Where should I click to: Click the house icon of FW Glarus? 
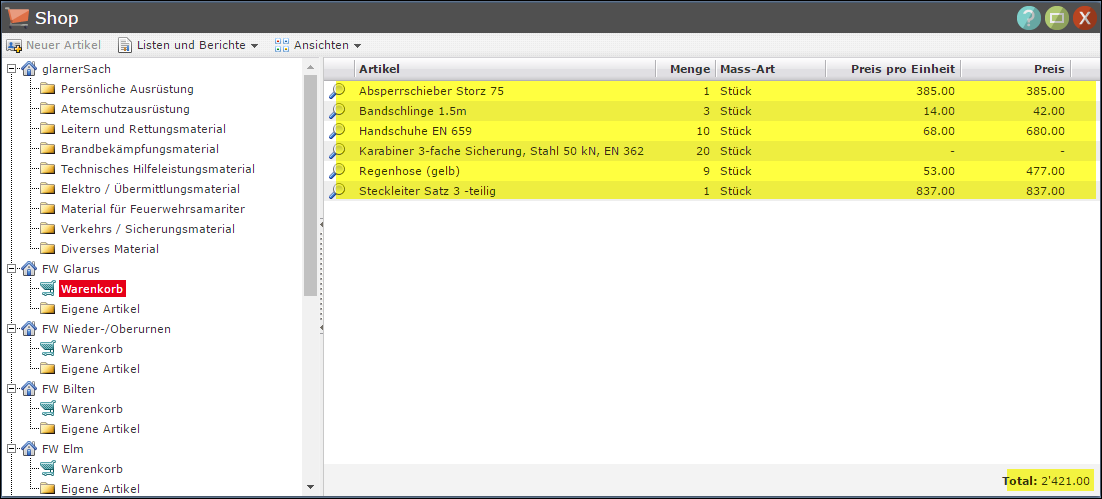coord(29,269)
